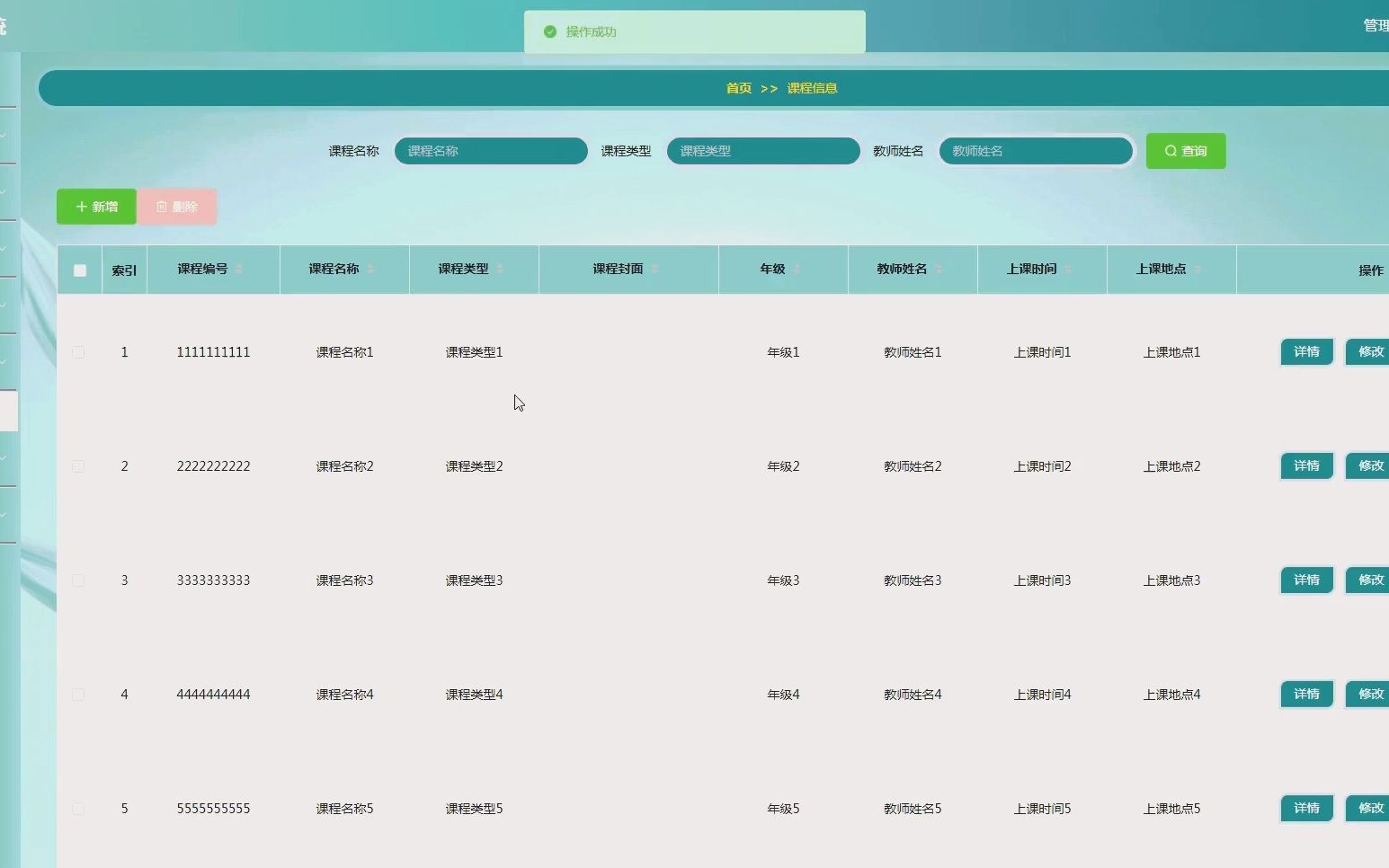This screenshot has height=868, width=1389.
Task: Click the 新增 add button
Action: (96, 207)
